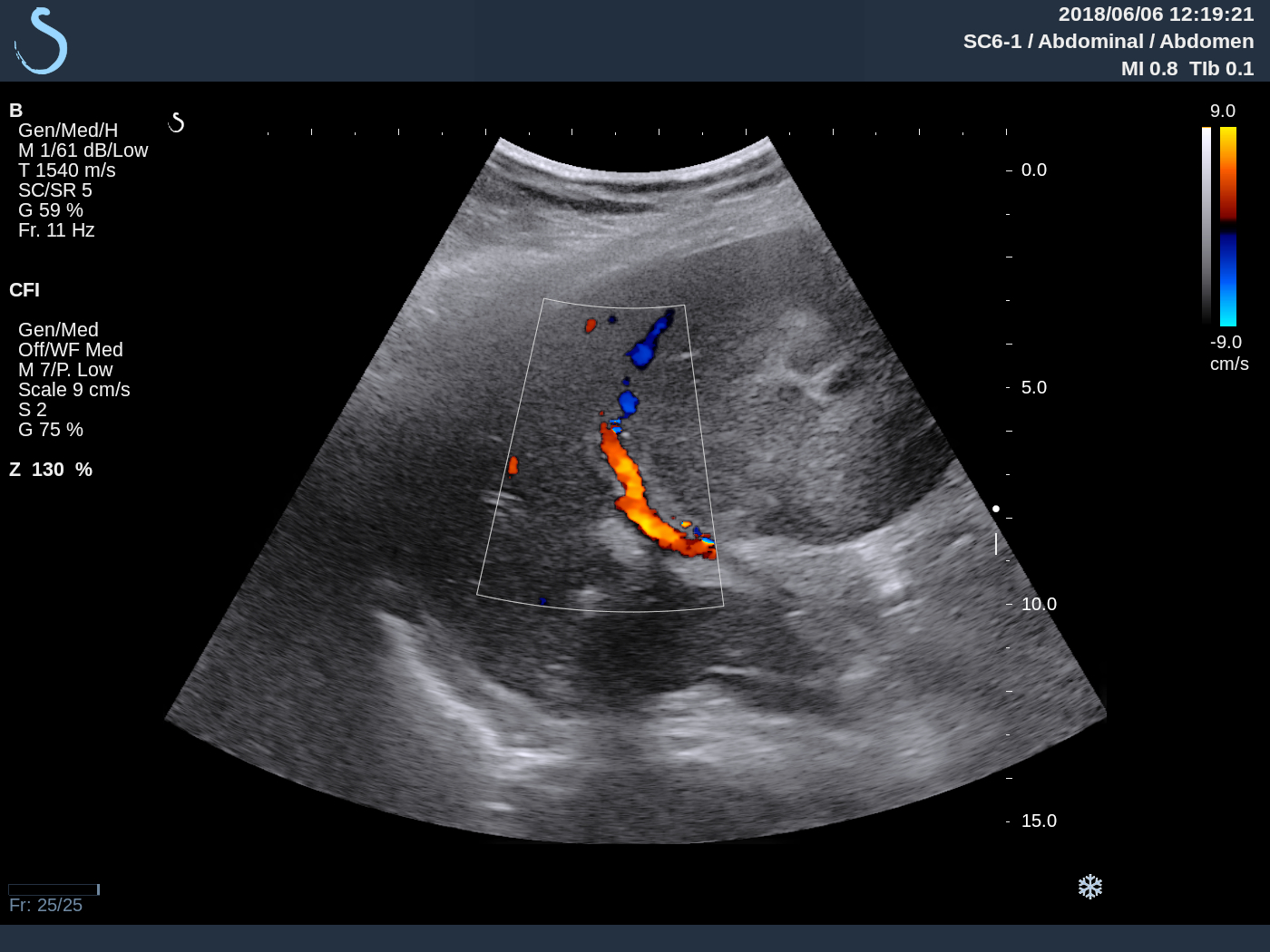Click the cine loop progress bar
The width and height of the screenshot is (1270, 952).
(x=53, y=889)
